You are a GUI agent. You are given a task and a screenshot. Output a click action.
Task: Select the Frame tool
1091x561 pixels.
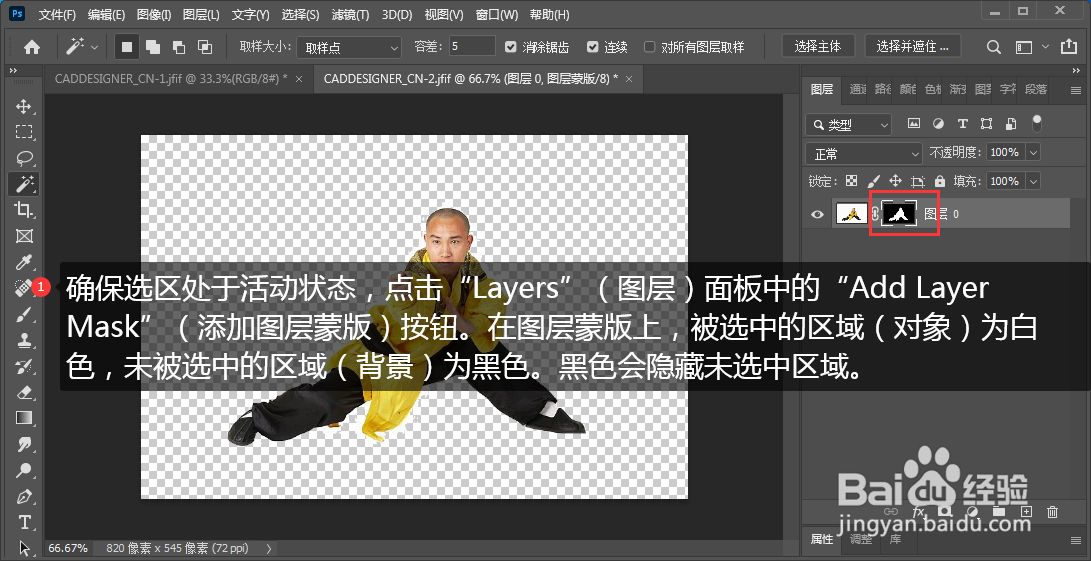[x=24, y=236]
